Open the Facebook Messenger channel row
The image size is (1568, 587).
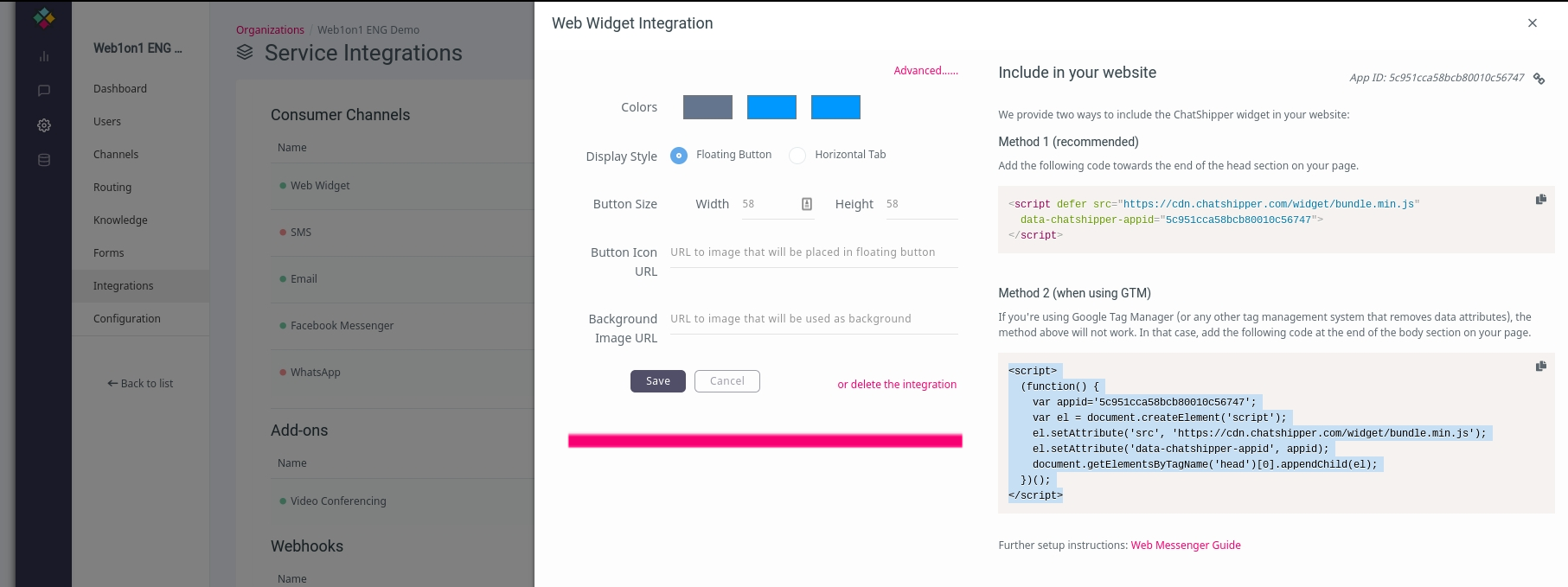click(x=402, y=326)
